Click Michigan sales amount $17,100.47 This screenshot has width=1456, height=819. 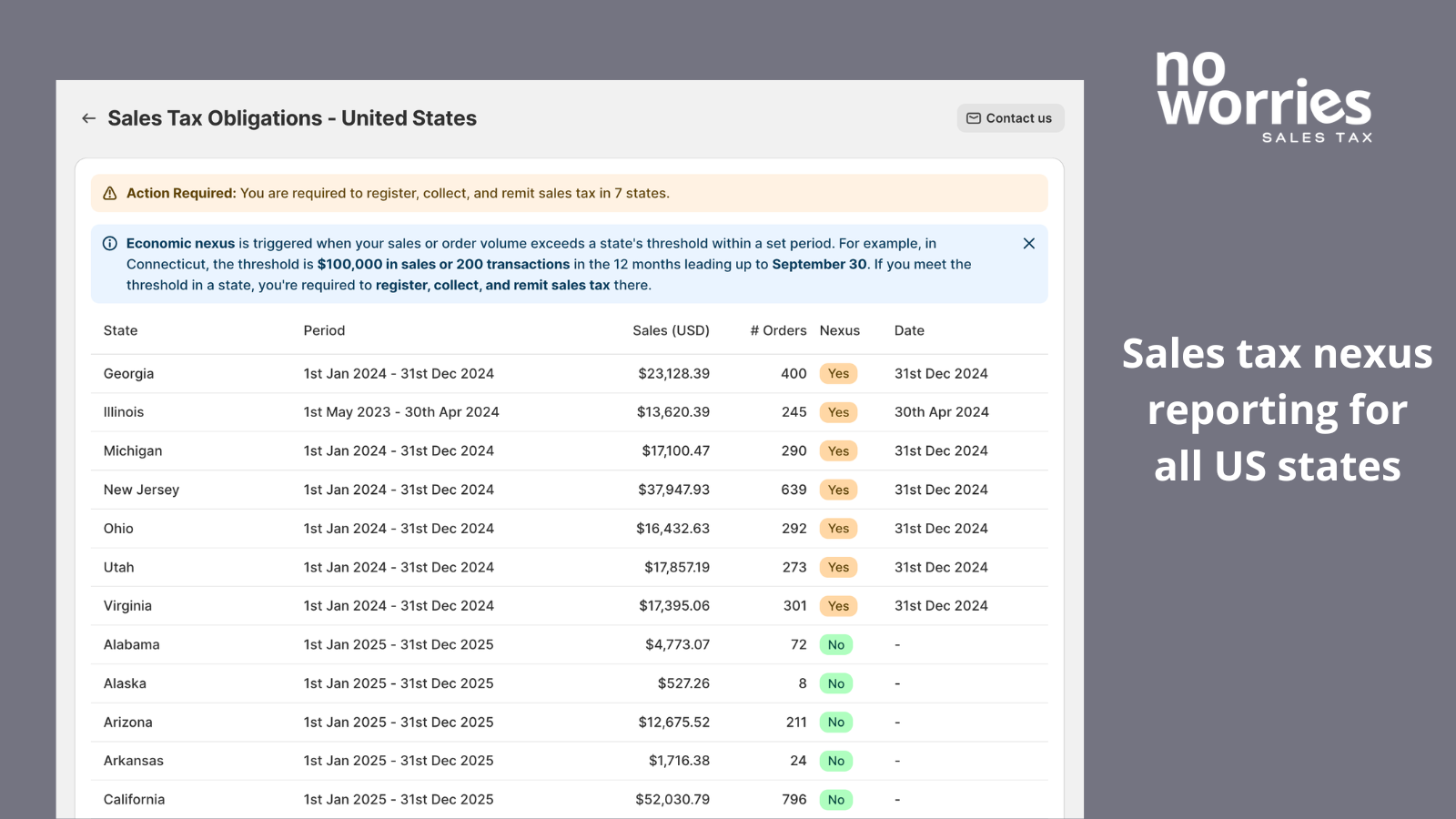coord(676,450)
